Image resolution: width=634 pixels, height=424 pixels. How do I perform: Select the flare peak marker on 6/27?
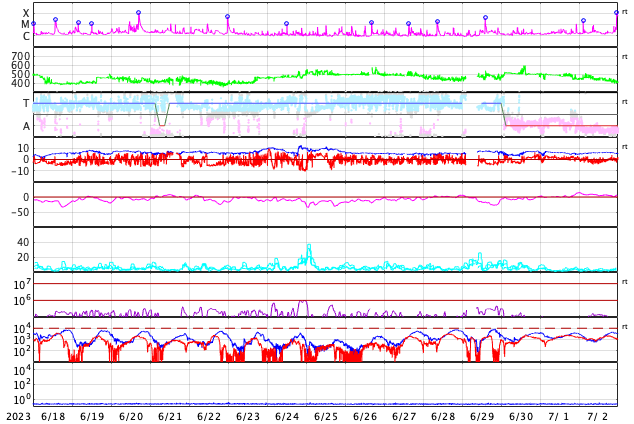[408, 23]
